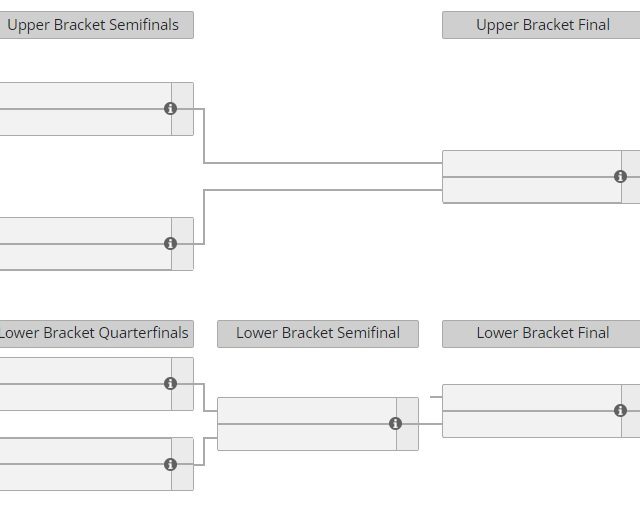Click bottom team slot of second Lower Quarterfinal
Image resolution: width=640 pixels, height=517 pixels.
point(85,477)
